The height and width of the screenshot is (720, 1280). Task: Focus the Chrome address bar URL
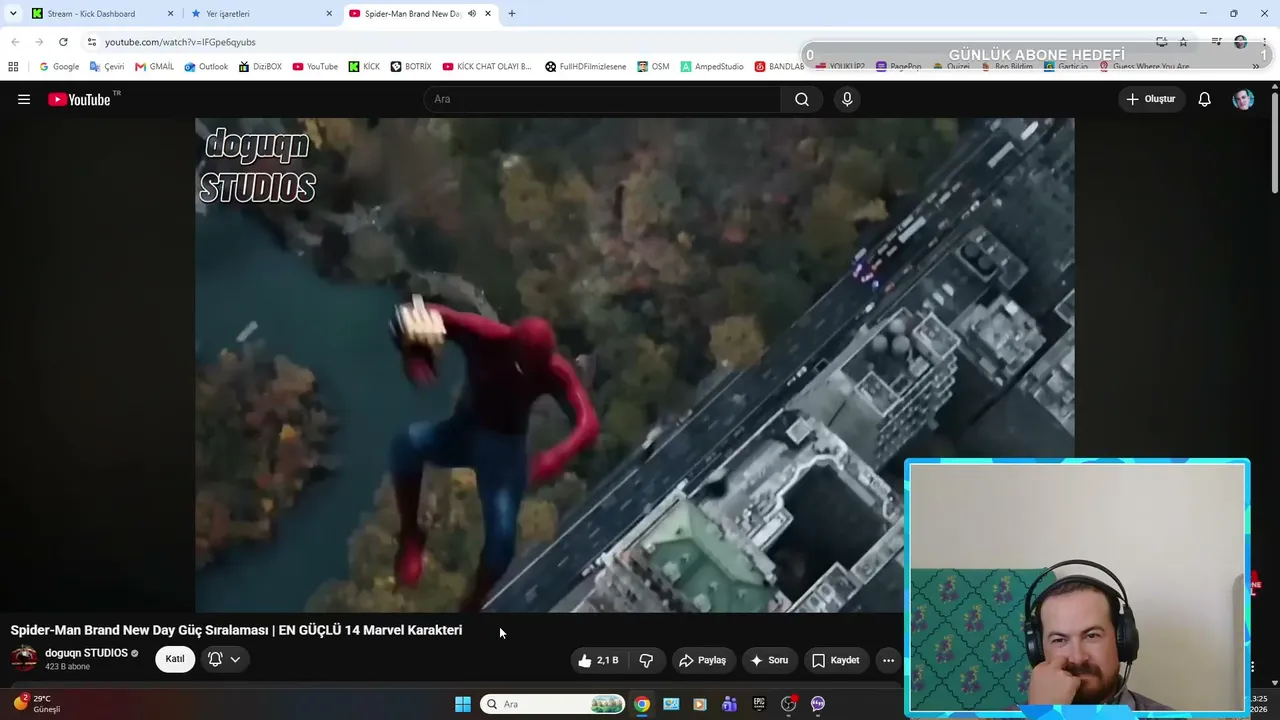[180, 42]
